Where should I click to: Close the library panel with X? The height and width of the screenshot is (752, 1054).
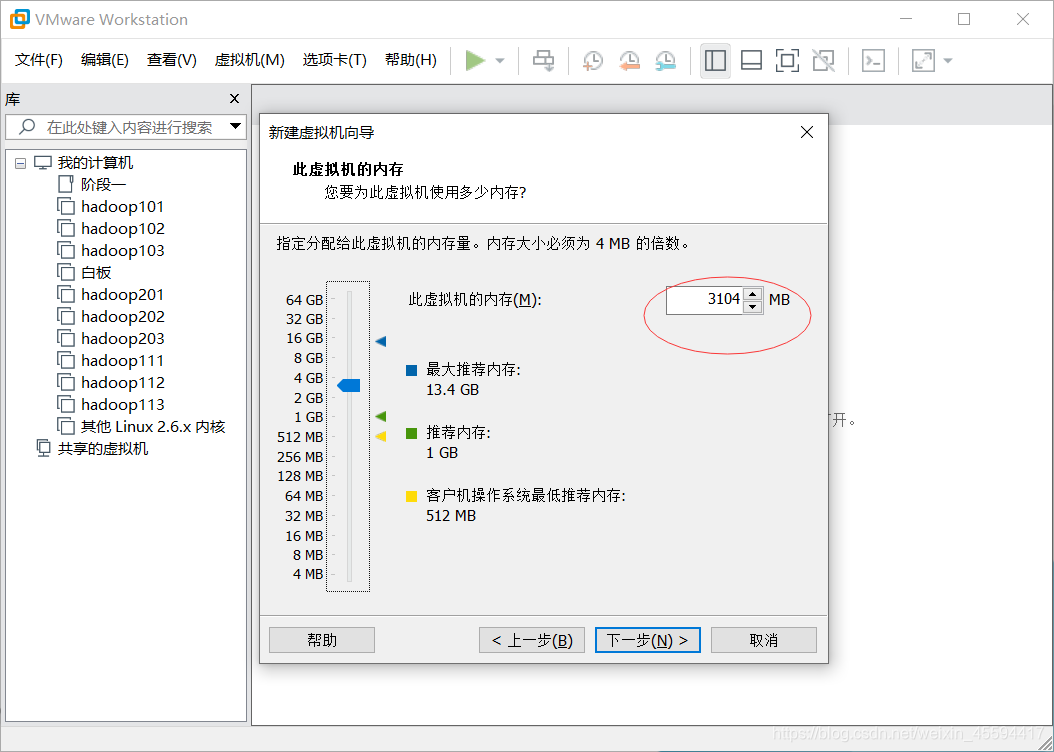[x=235, y=99]
